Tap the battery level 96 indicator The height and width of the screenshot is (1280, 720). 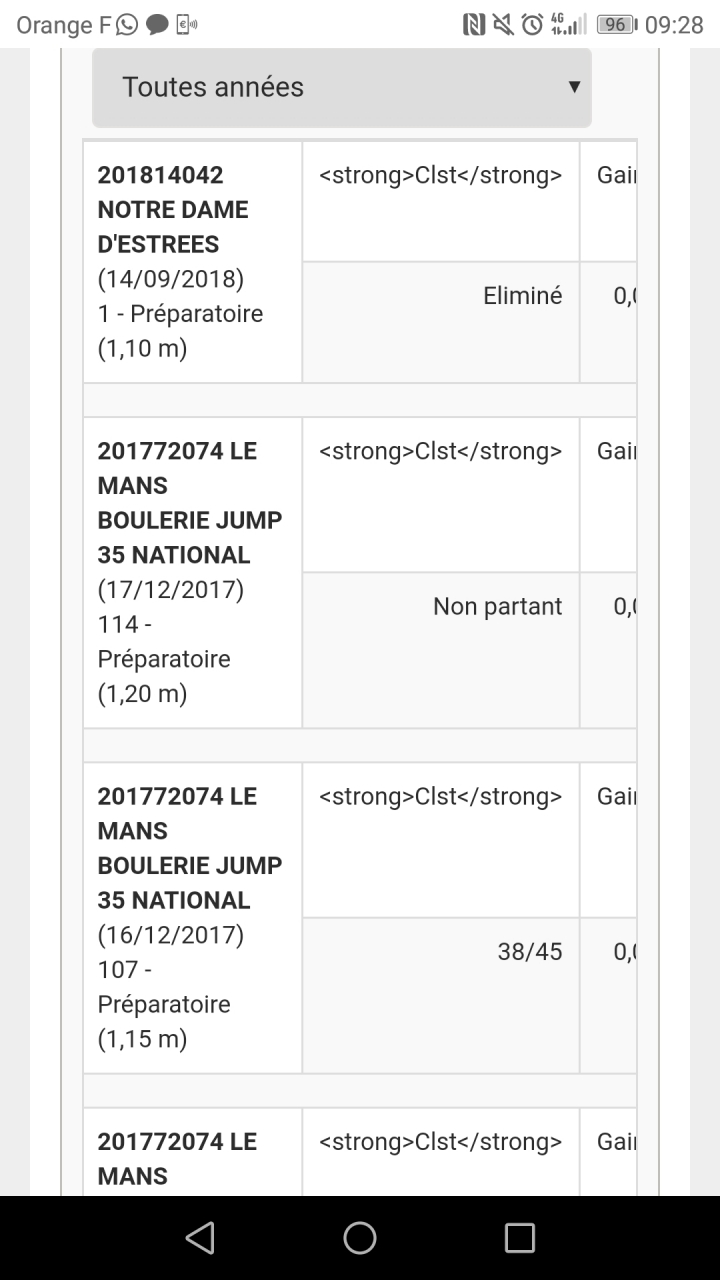[616, 25]
